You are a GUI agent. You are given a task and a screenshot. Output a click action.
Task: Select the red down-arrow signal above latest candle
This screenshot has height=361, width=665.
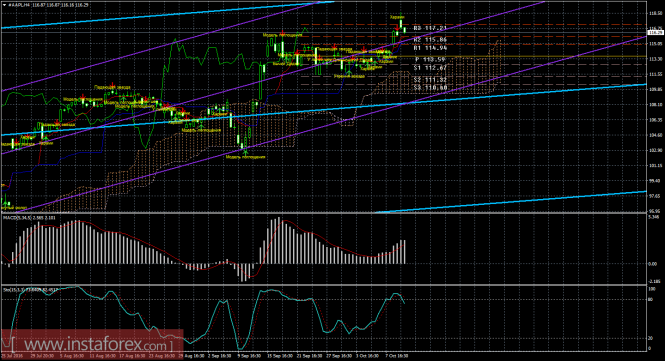click(397, 28)
